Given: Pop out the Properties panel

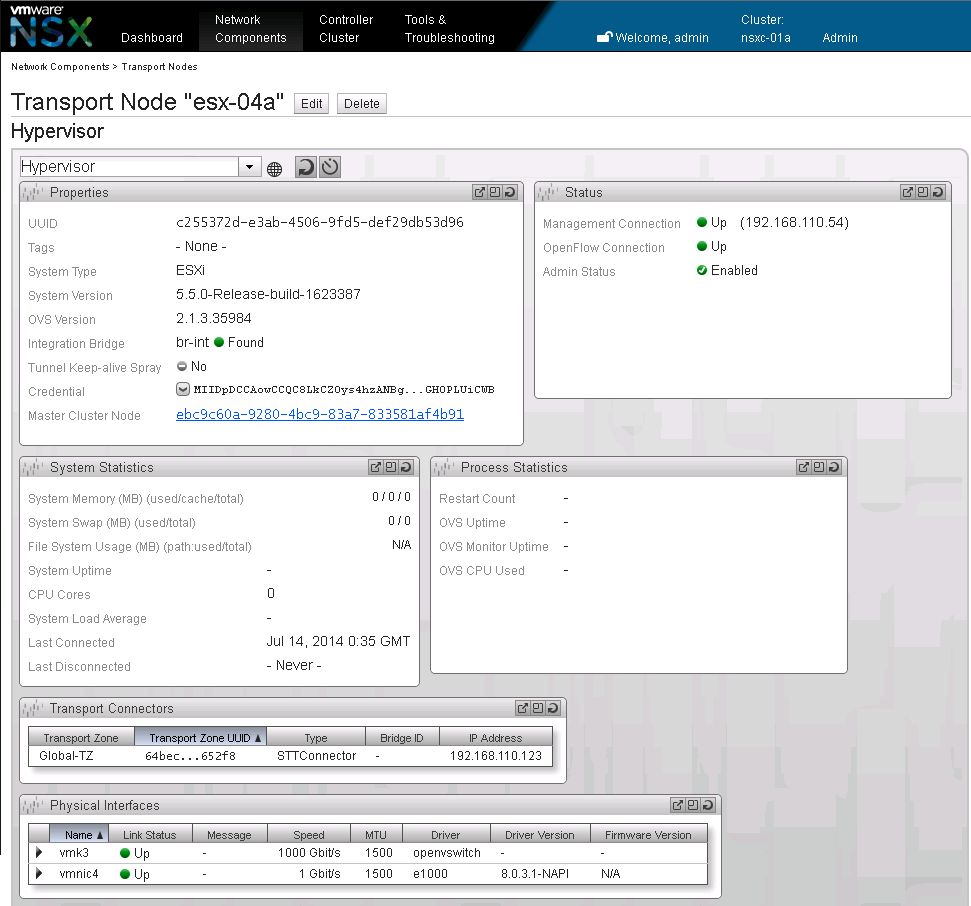Looking at the screenshot, I should [480, 192].
